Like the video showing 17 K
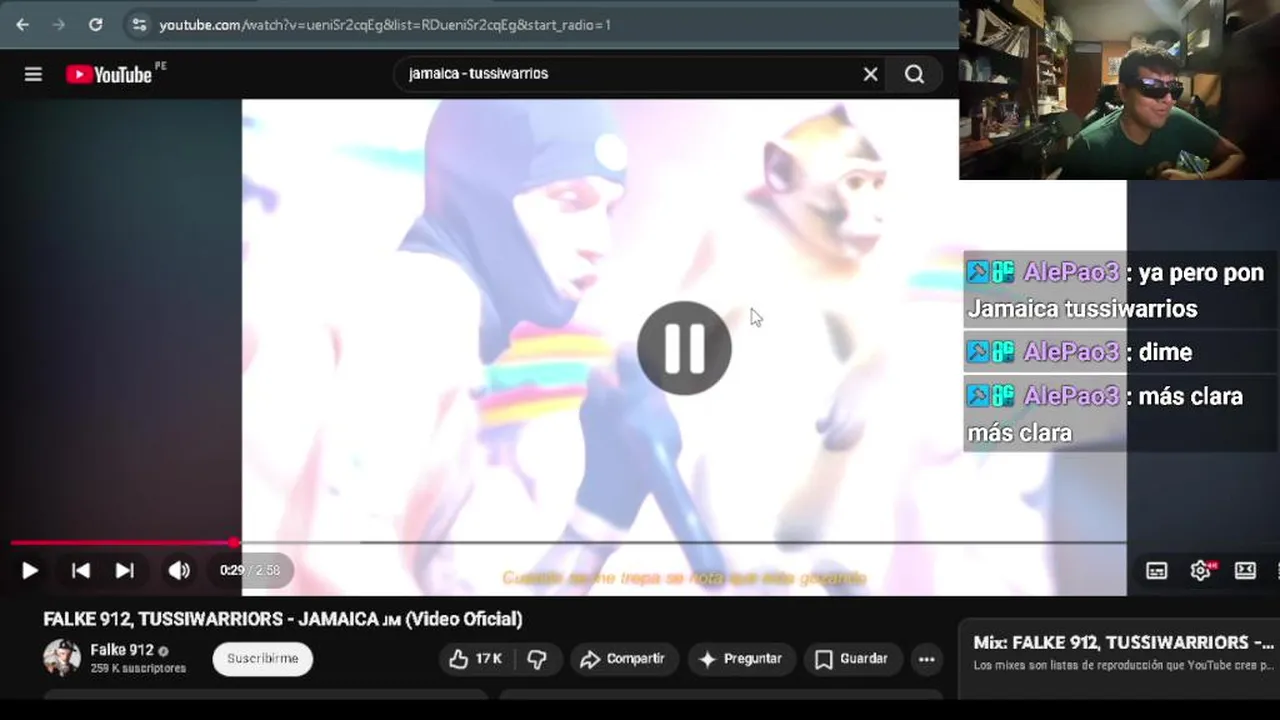1280x720 pixels. click(476, 659)
